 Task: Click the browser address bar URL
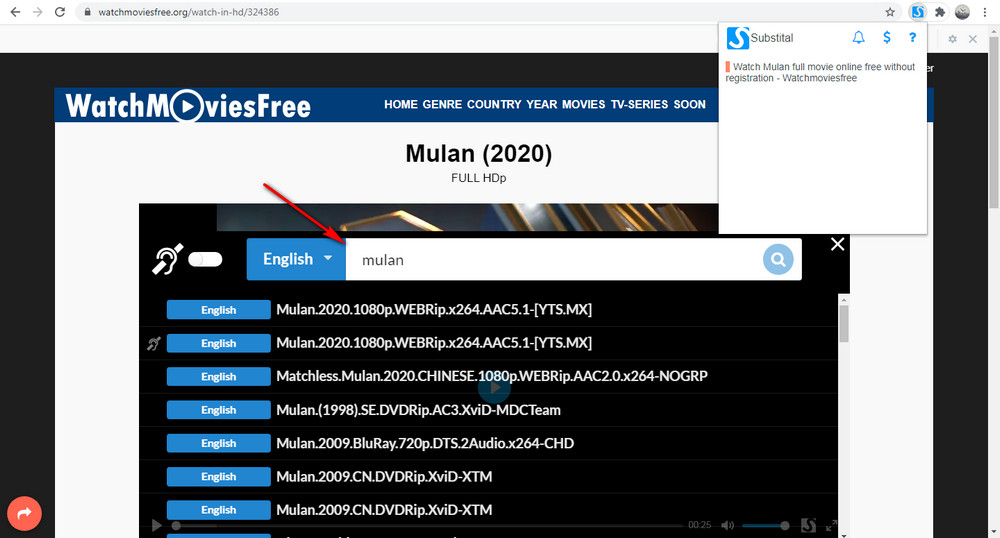[188, 12]
